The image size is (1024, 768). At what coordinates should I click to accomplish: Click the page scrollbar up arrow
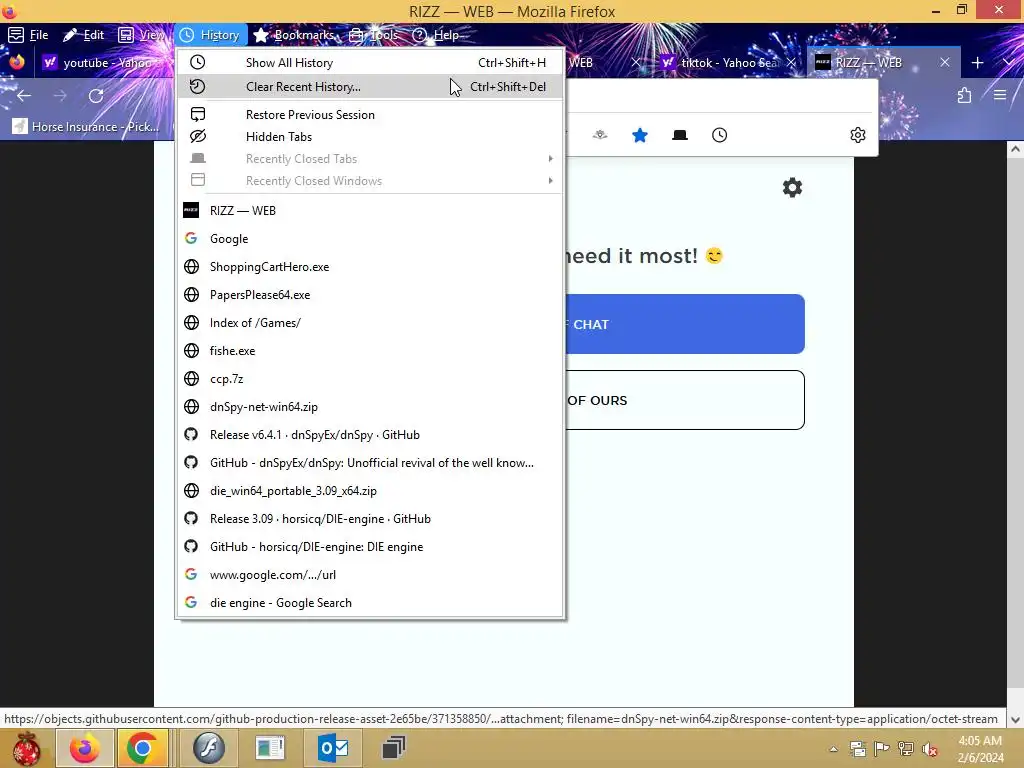coord(1015,150)
